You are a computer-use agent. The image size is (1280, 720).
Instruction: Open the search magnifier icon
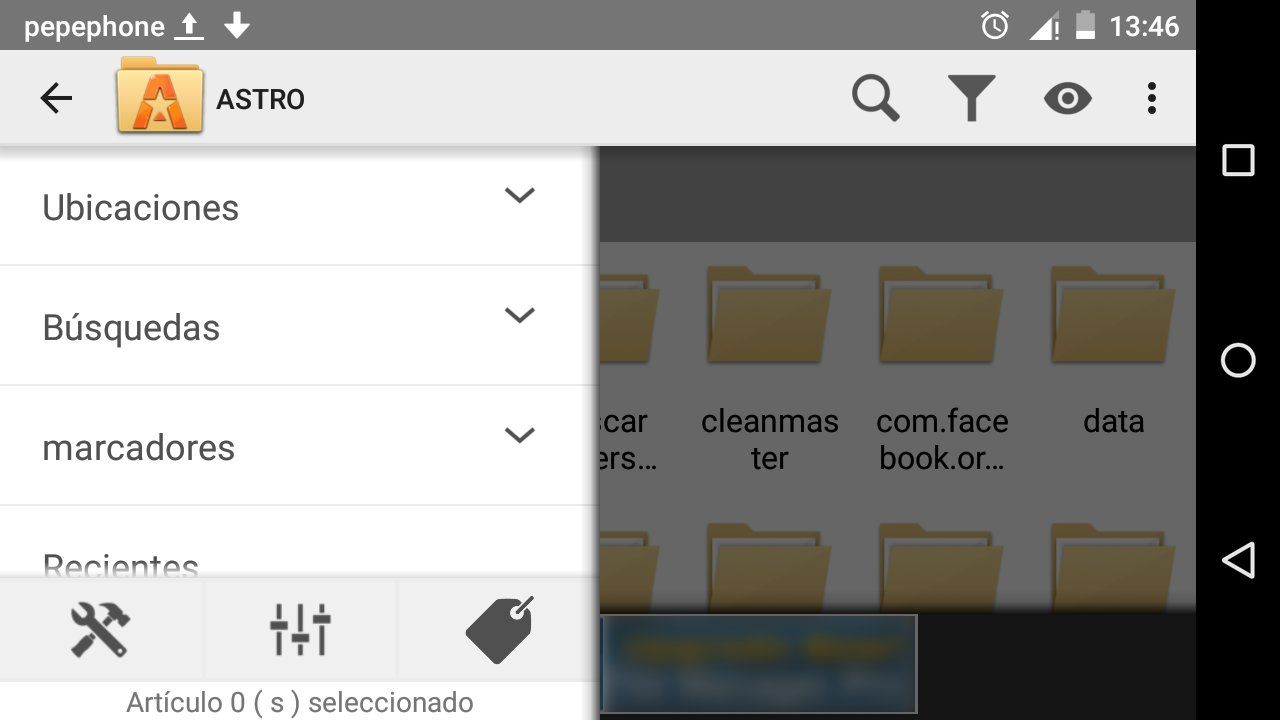pyautogui.click(x=875, y=99)
